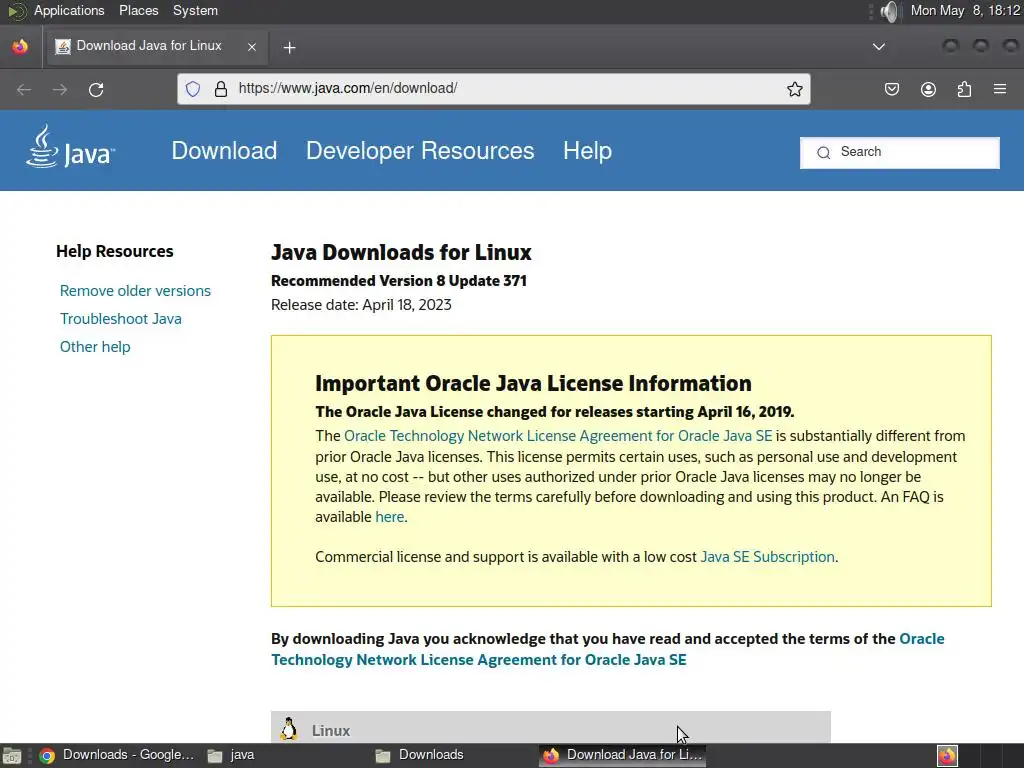Open the Troubleshoot Java link
1024x768 pixels.
click(x=121, y=319)
